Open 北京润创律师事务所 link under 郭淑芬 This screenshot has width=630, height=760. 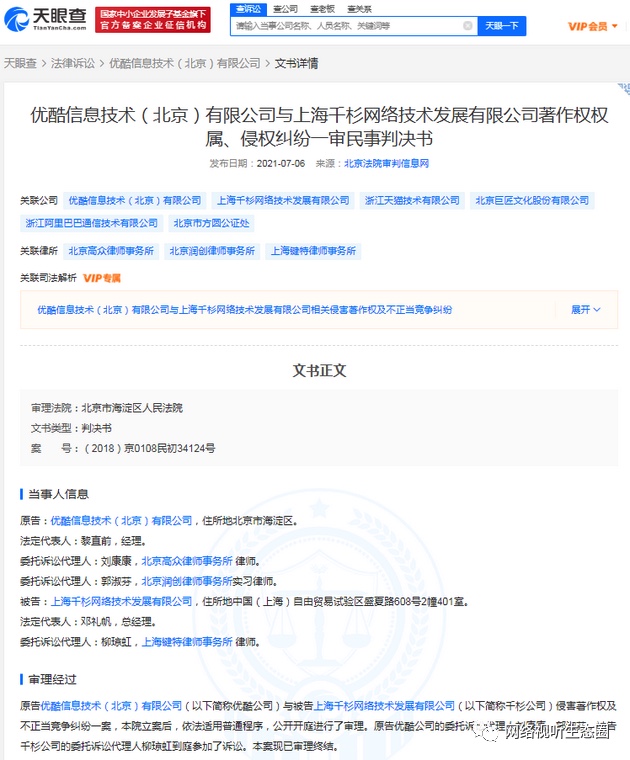pyautogui.click(x=187, y=581)
